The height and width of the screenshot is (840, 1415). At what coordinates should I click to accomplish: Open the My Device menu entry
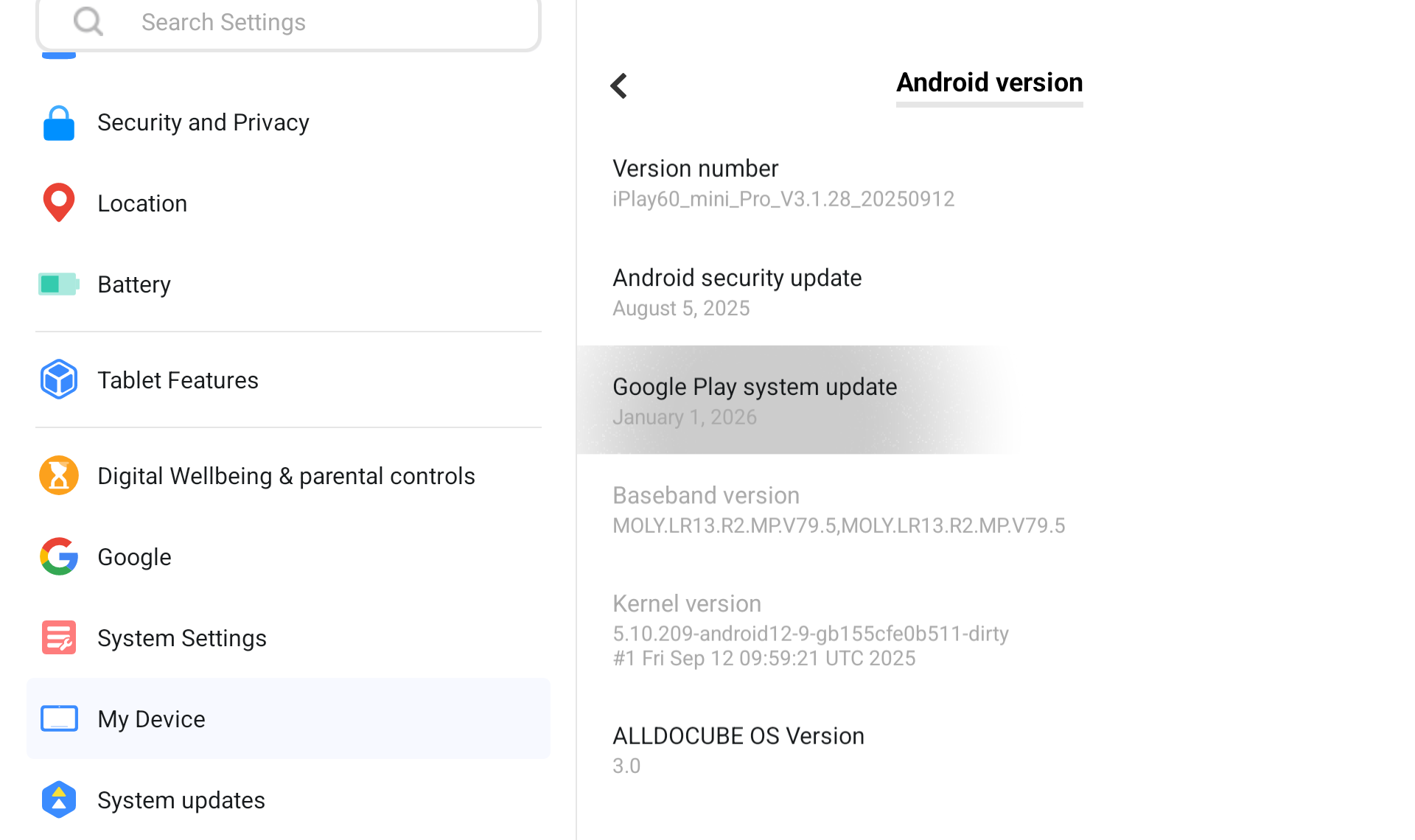[x=287, y=718]
